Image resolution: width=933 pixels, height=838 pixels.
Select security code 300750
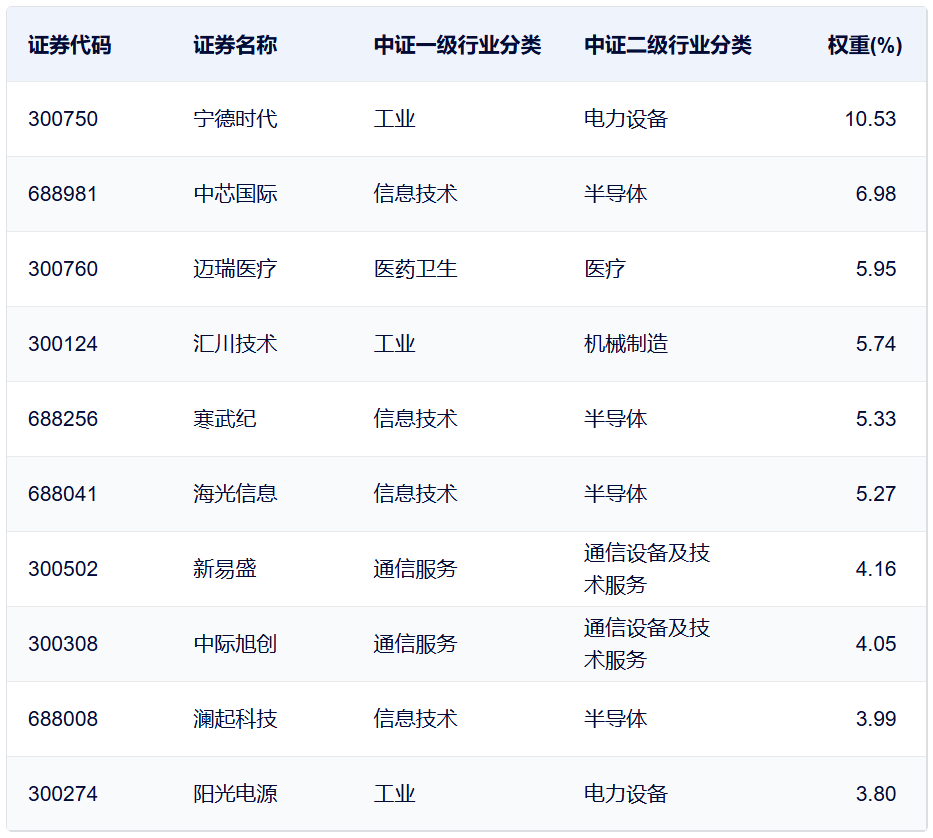tap(62, 119)
